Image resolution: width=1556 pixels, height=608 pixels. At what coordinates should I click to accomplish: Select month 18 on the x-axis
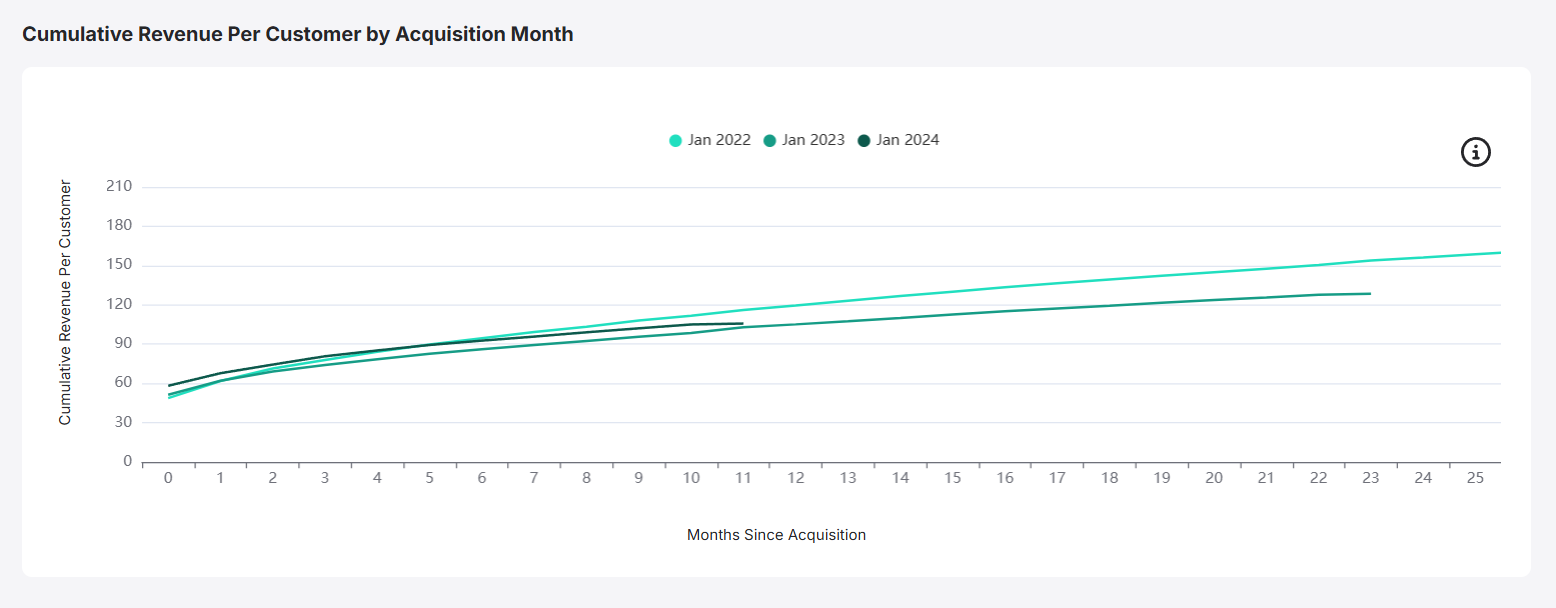click(1109, 479)
